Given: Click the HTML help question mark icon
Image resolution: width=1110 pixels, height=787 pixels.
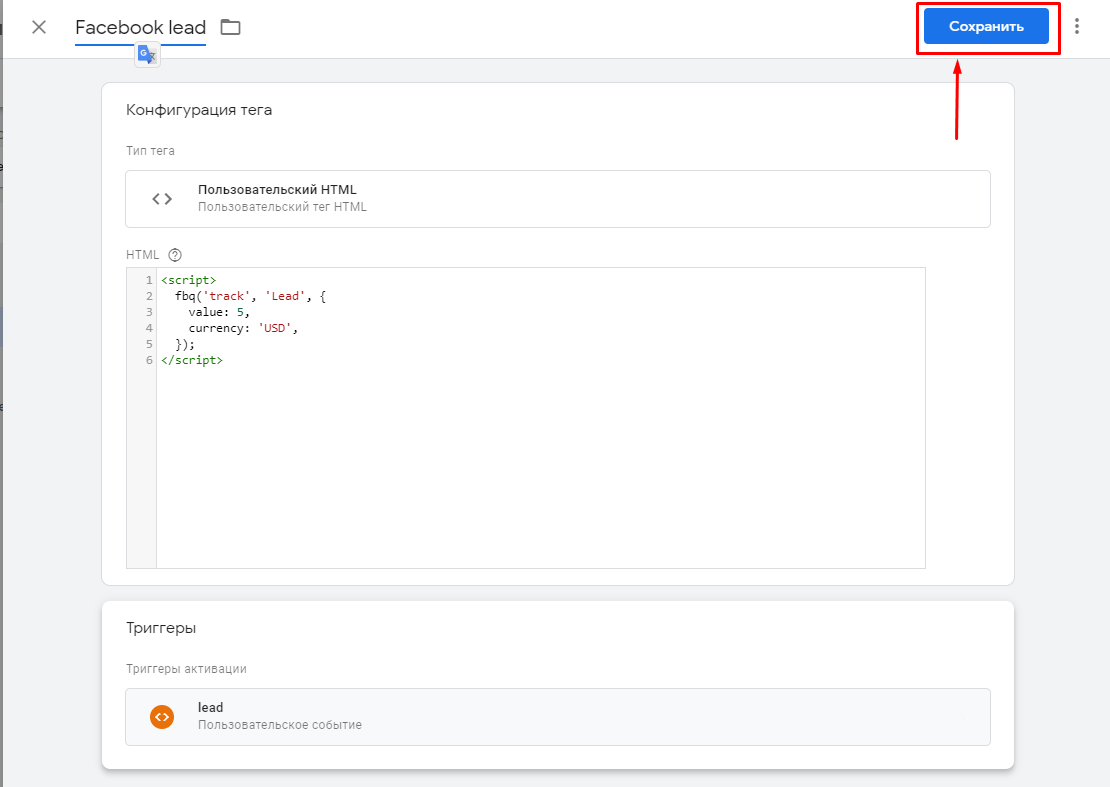Looking at the screenshot, I should (x=176, y=255).
